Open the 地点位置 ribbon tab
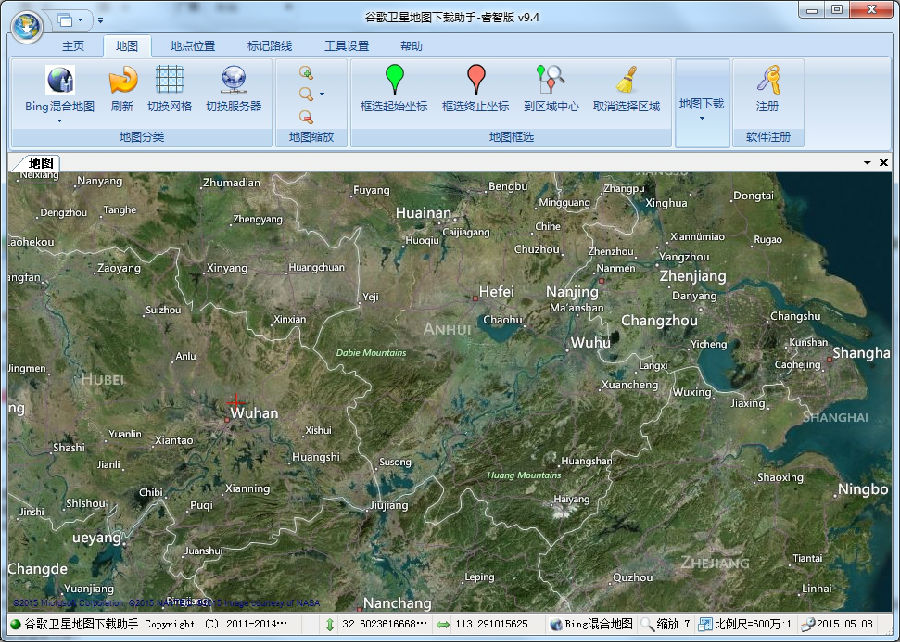The image size is (900, 642). click(192, 46)
